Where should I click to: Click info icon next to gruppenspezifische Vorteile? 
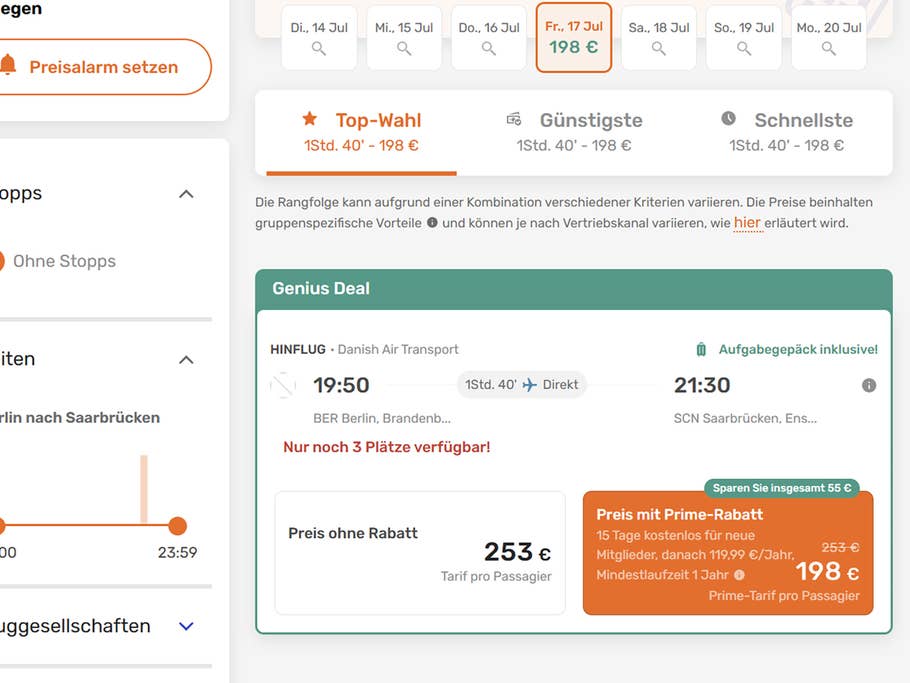[432, 223]
